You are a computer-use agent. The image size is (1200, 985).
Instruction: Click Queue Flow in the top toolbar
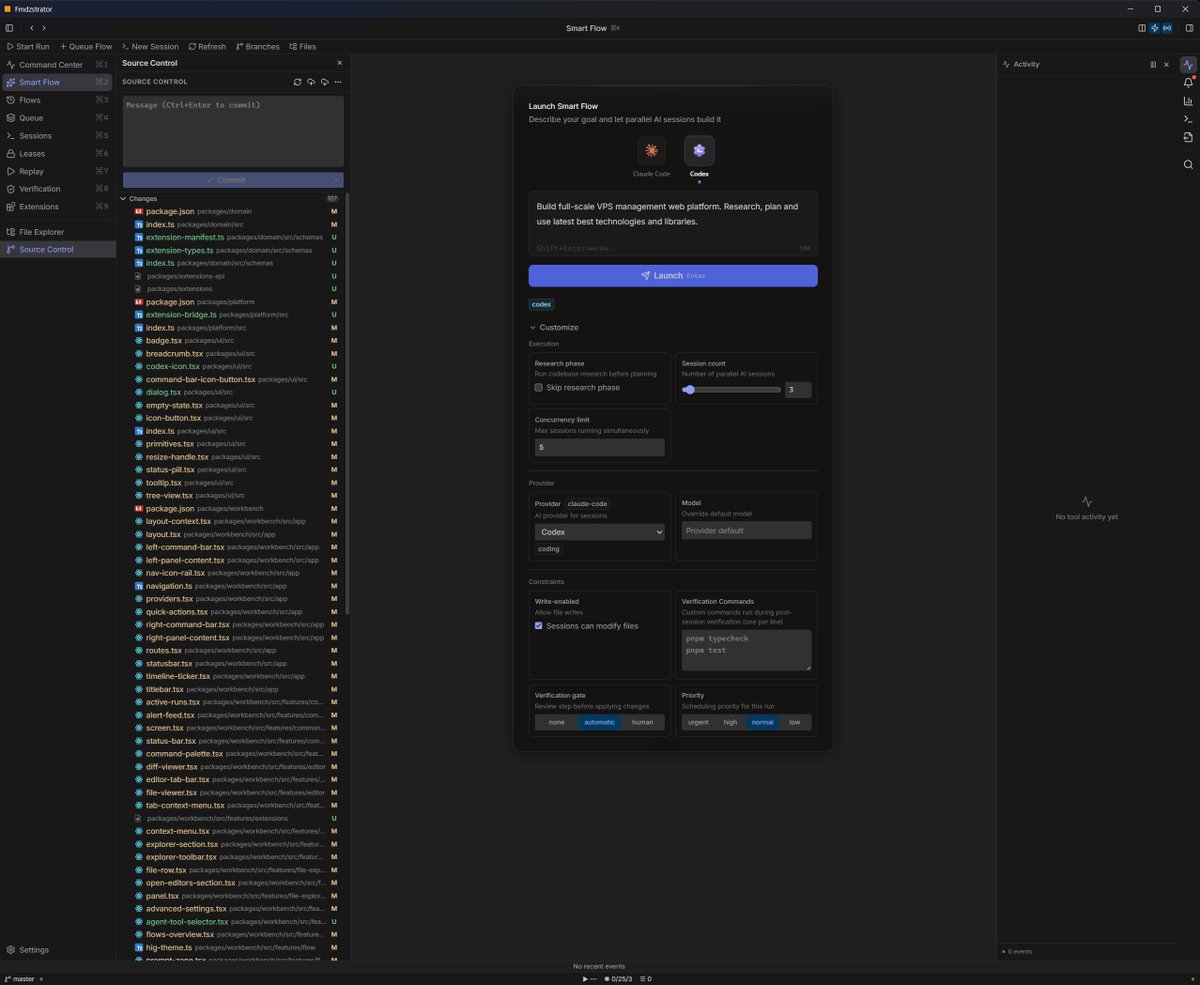[86, 46]
